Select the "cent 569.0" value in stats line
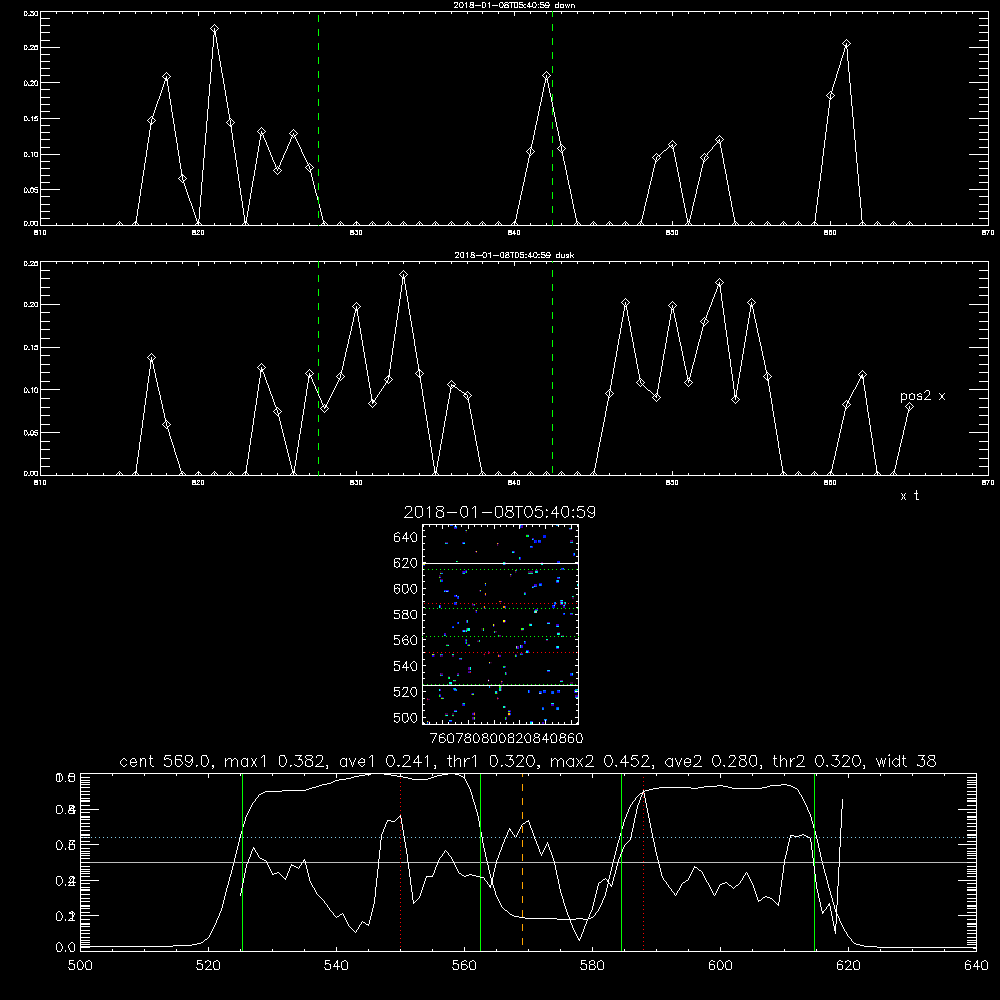1000x1000 pixels. (165, 761)
